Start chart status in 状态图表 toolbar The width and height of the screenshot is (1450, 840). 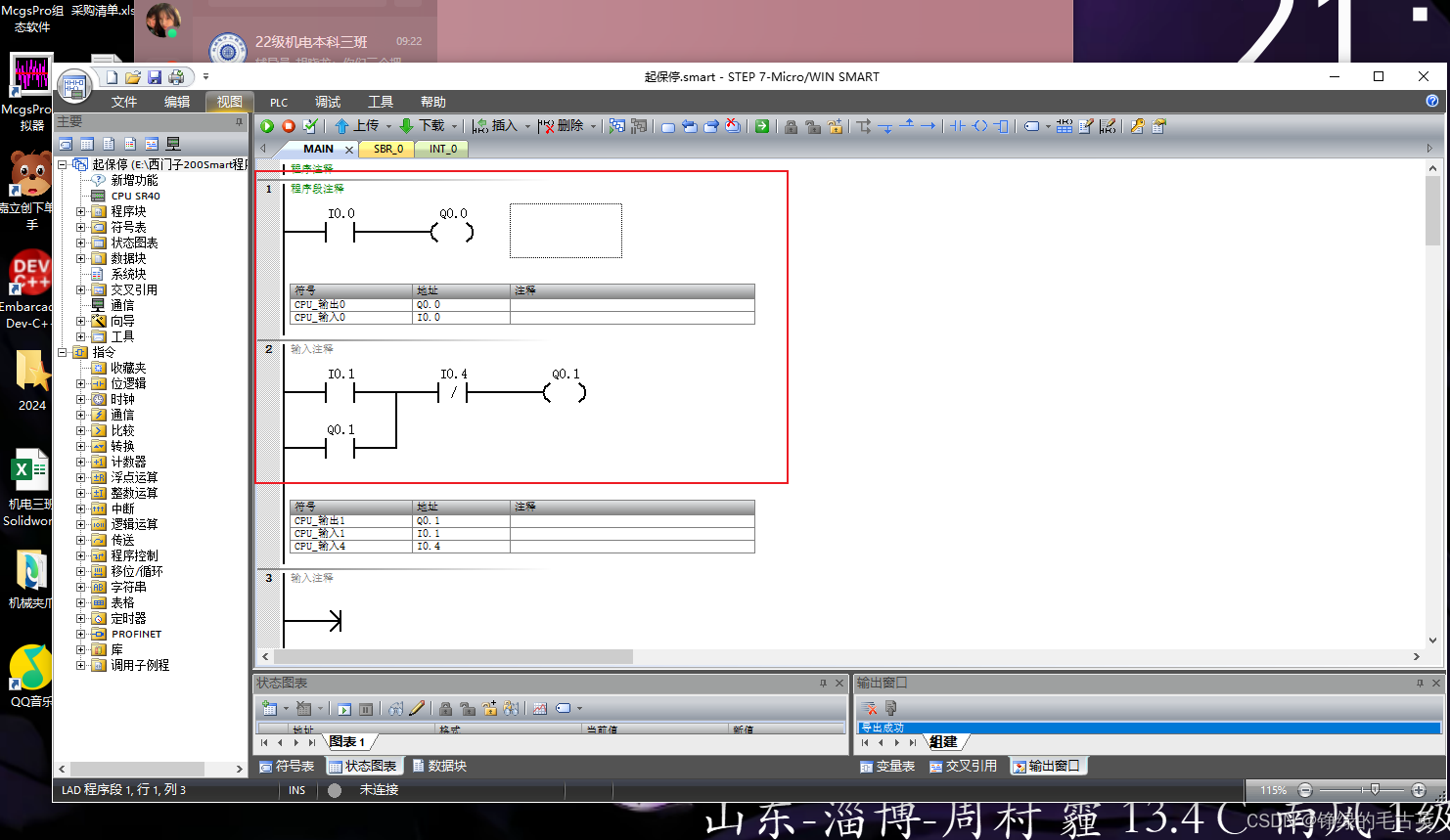344,709
